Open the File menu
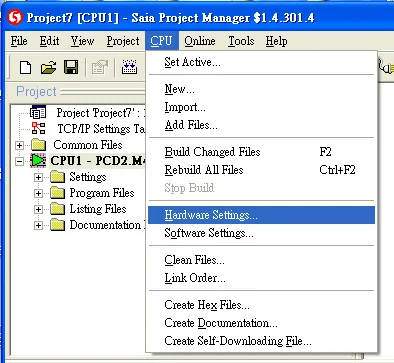The width and height of the screenshot is (394, 363). (19, 41)
